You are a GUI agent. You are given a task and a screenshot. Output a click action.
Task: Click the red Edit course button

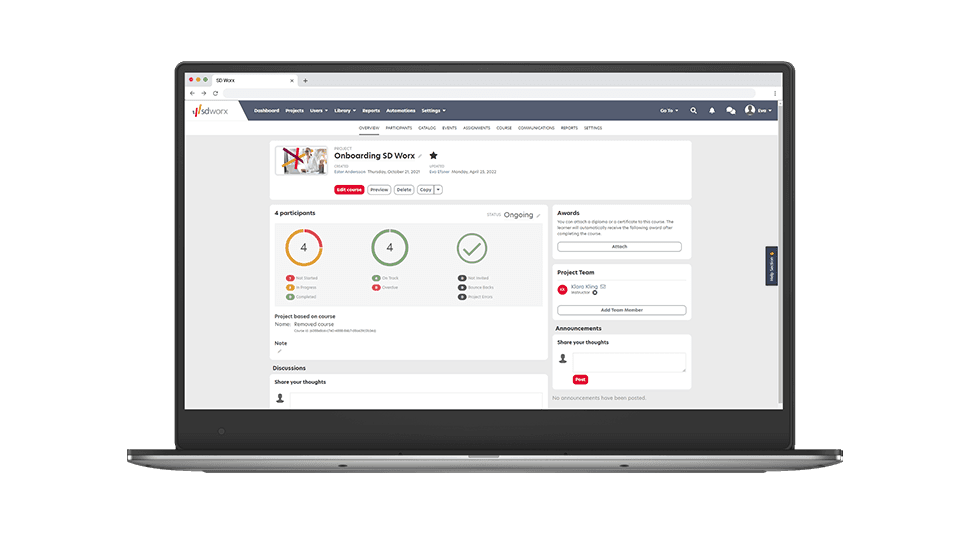(x=349, y=190)
